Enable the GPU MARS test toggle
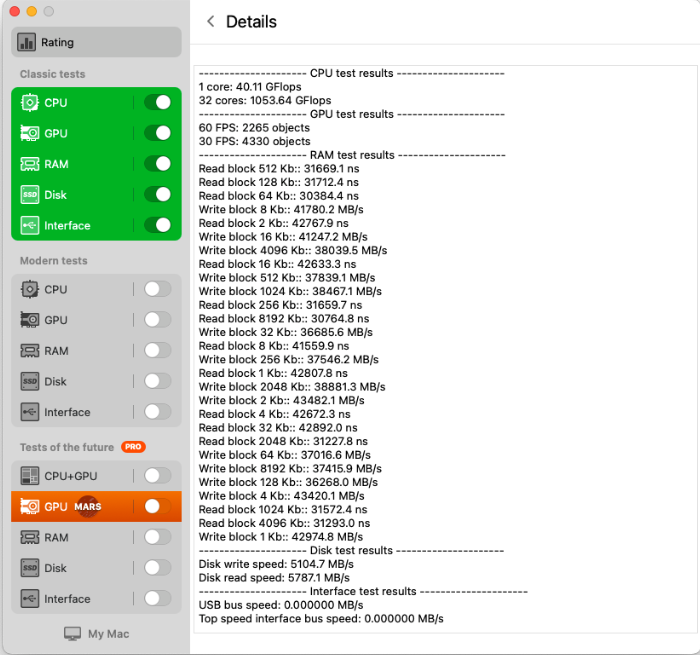 coord(158,506)
